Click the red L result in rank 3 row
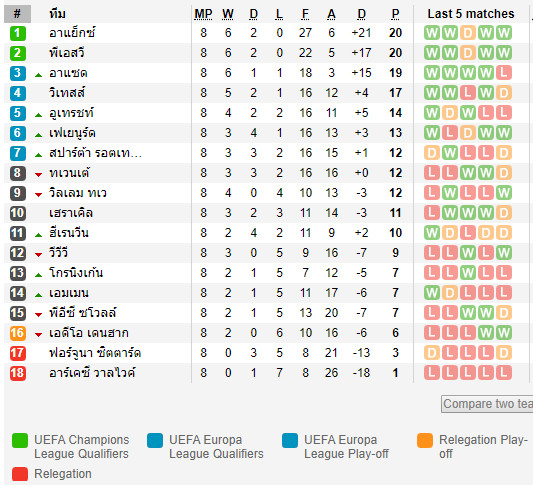The width and height of the screenshot is (533, 485). 504,73
